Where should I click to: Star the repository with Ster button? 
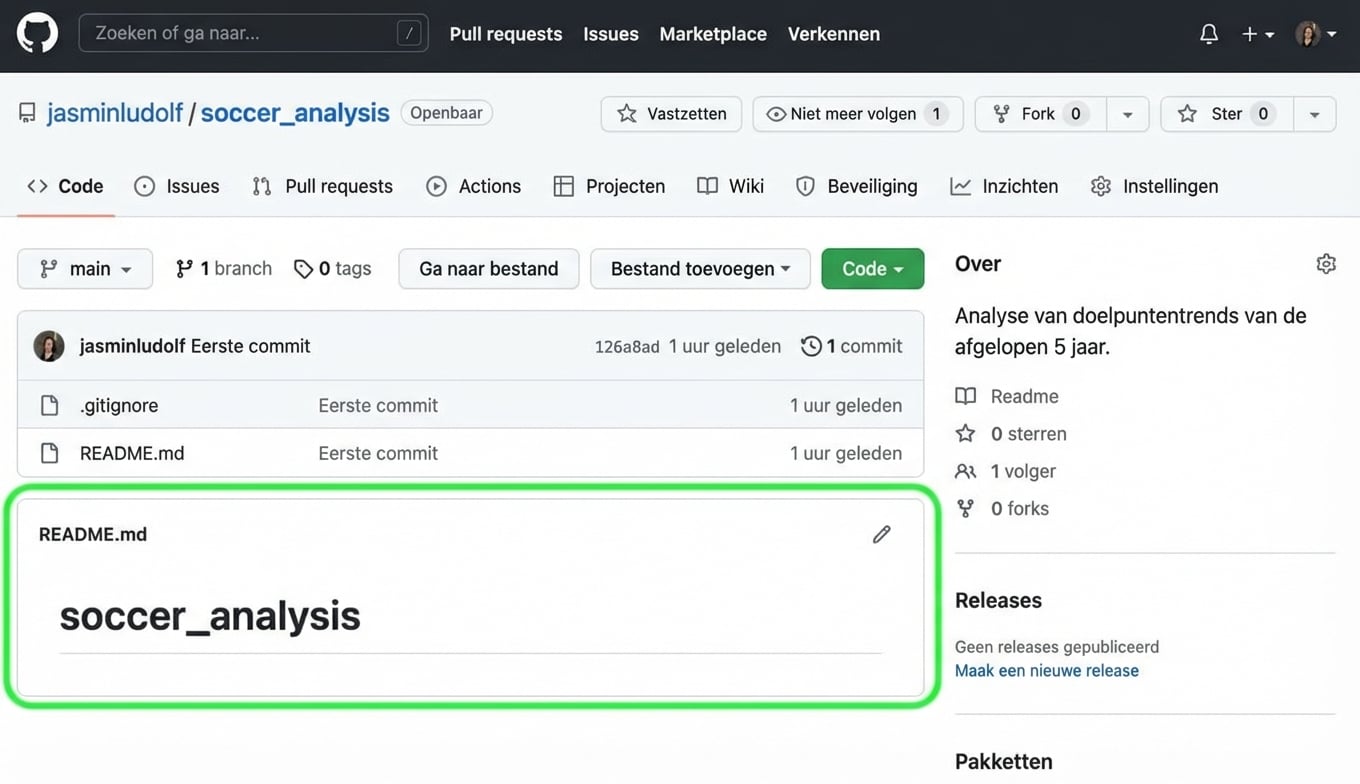(x=1225, y=113)
